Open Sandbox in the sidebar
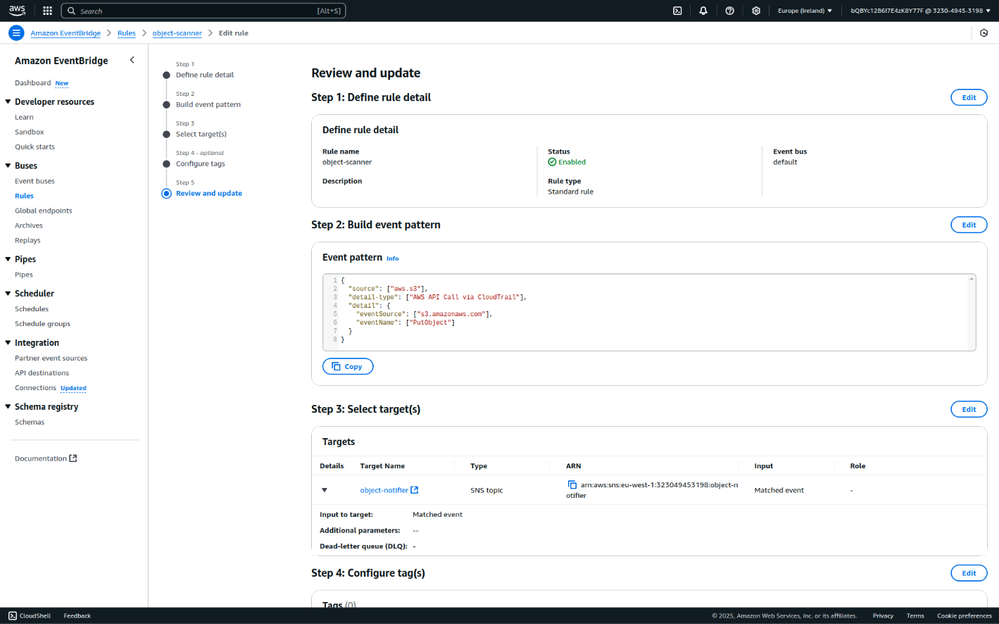Image resolution: width=999 pixels, height=624 pixels. click(29, 132)
